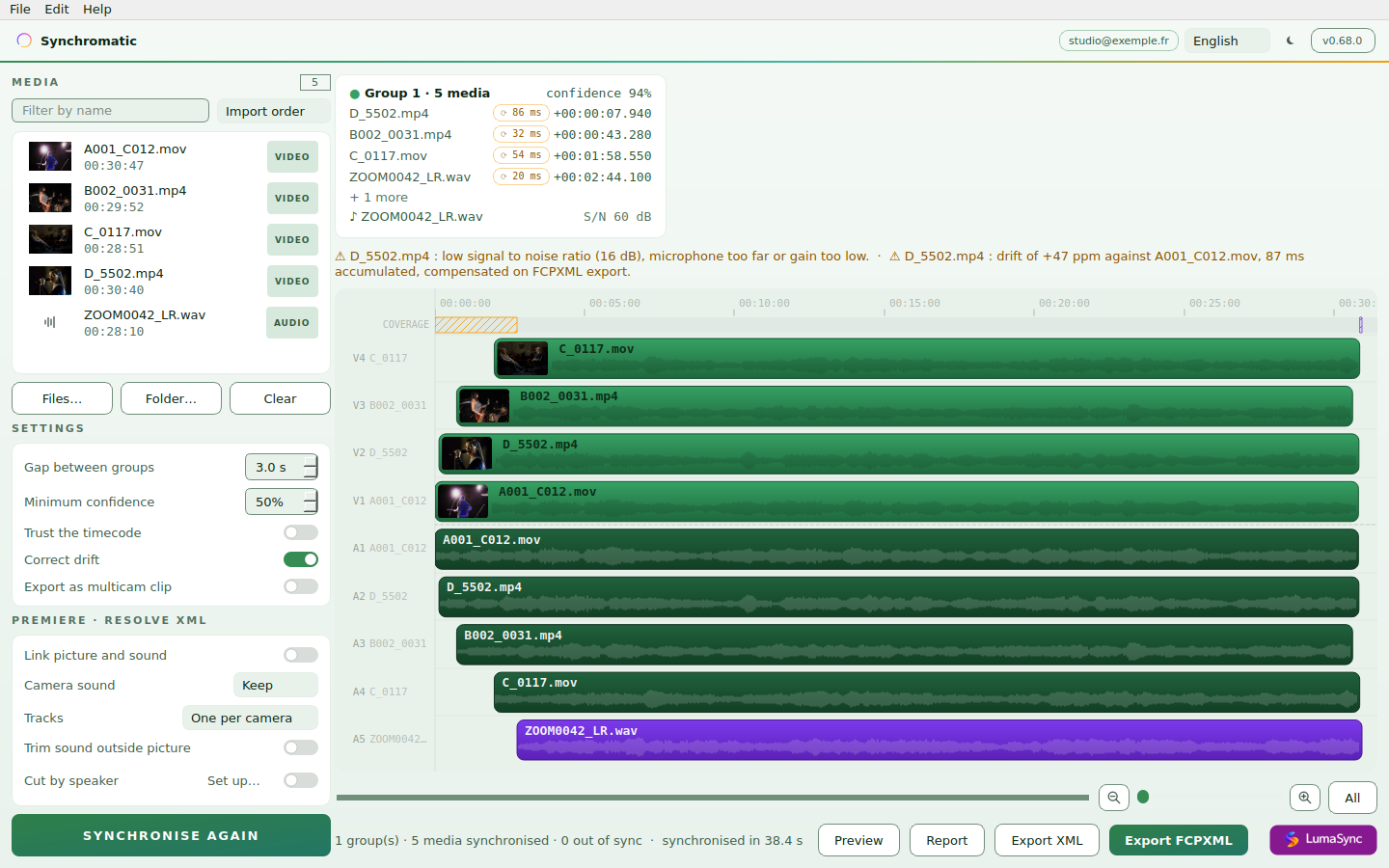Click the VIDEO badge on A001_C012.mov

coord(292,157)
